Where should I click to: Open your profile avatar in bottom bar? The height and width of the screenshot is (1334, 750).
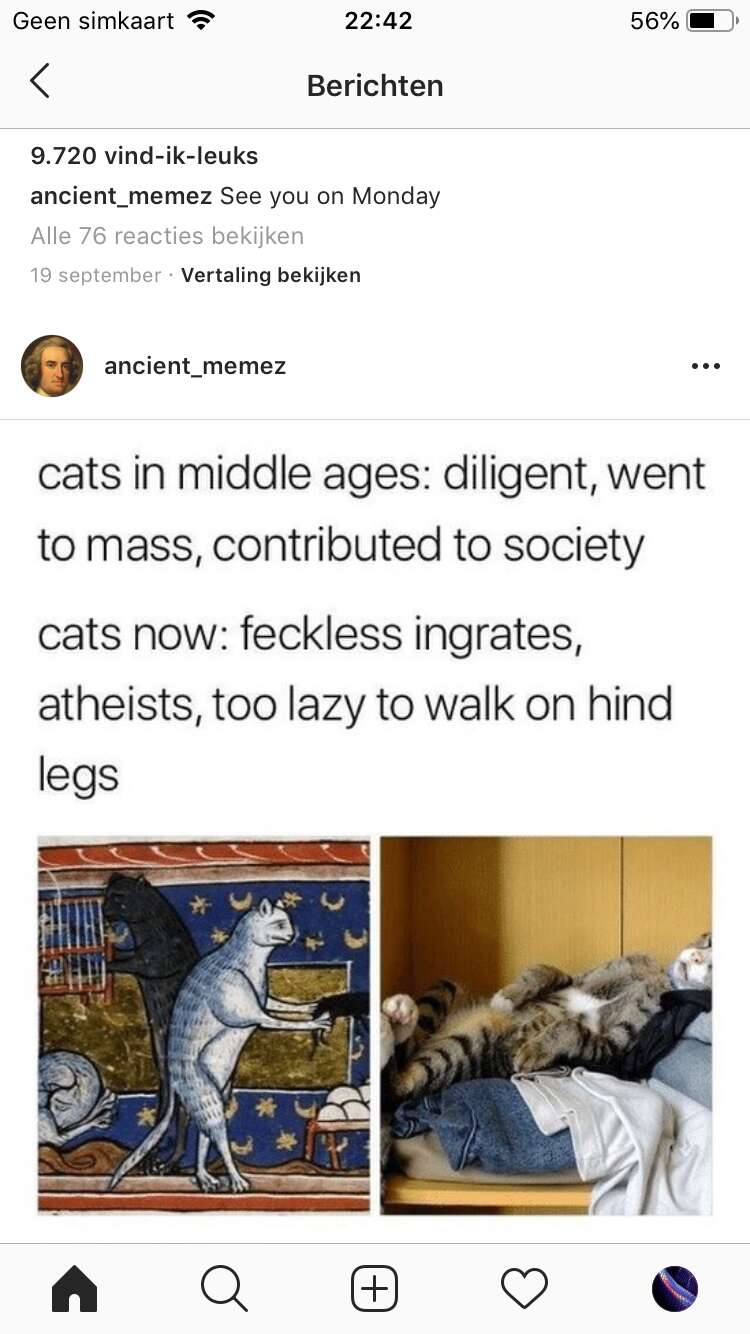[x=675, y=1288]
